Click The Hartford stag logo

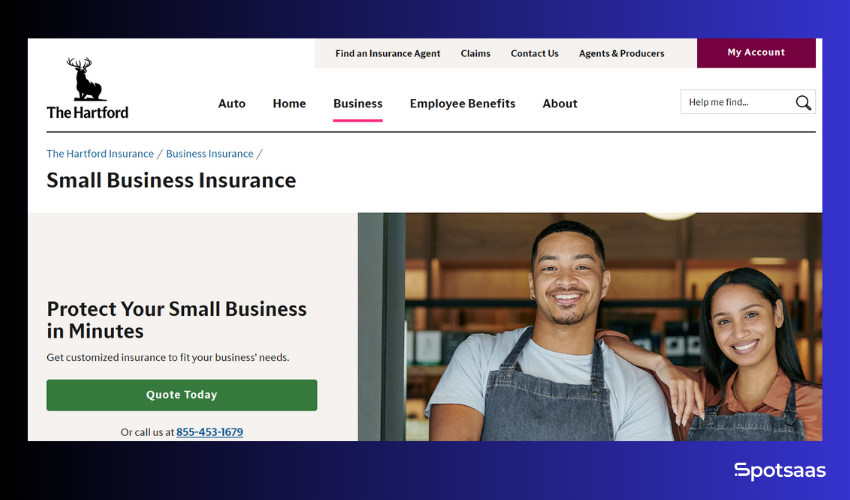pyautogui.click(x=87, y=88)
